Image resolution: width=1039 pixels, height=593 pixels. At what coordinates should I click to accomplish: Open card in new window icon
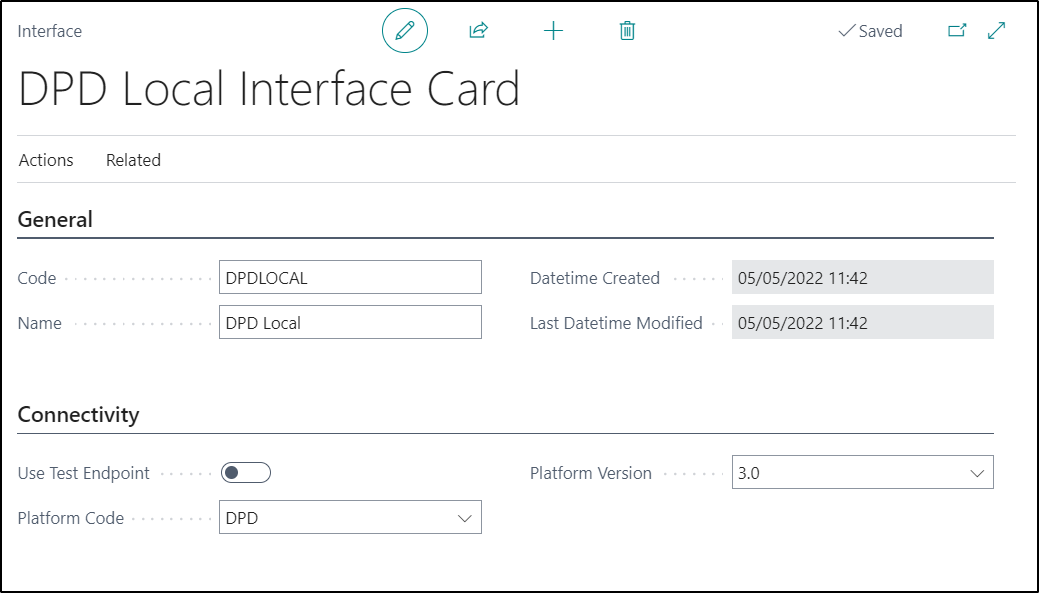click(957, 30)
